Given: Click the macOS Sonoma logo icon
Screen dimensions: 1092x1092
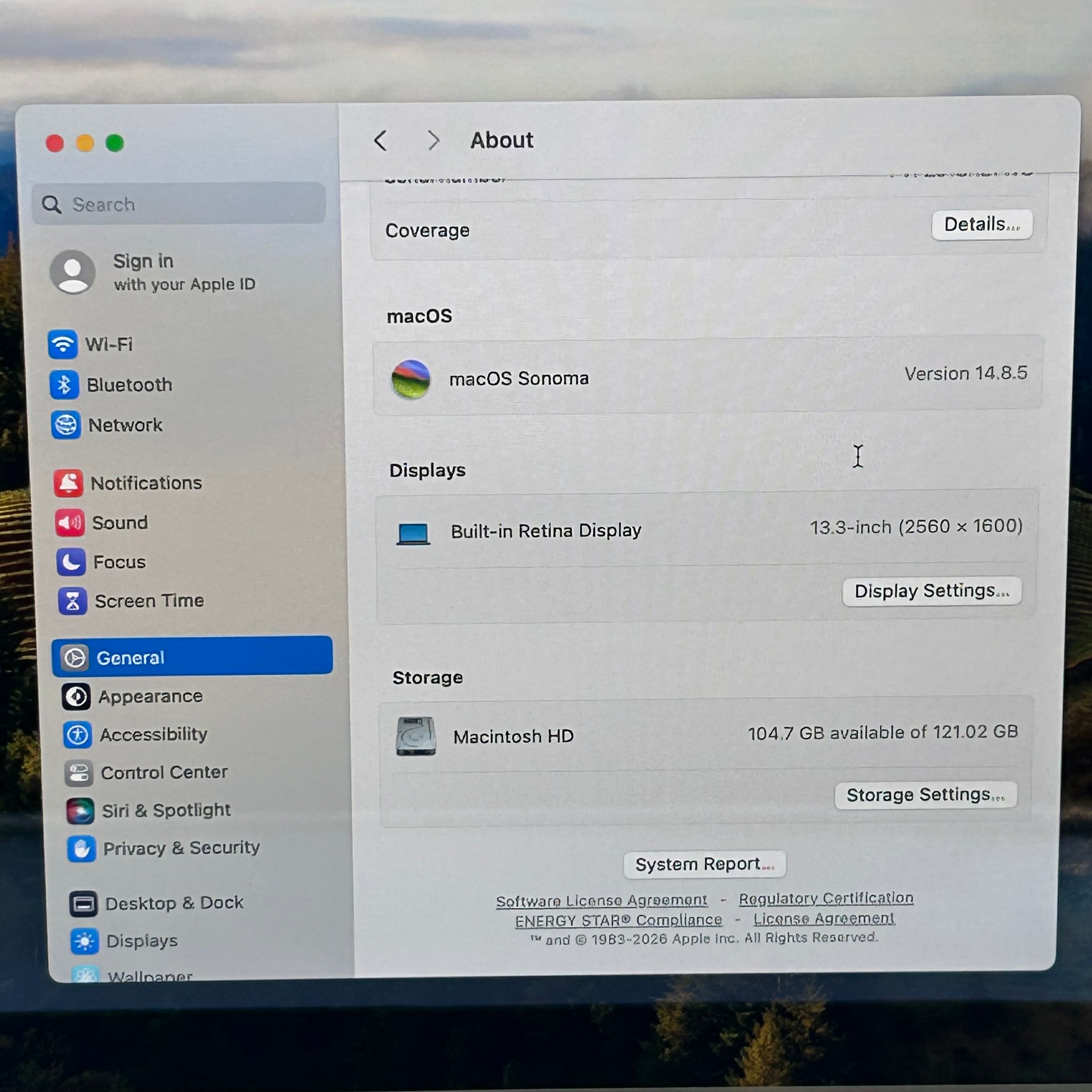Looking at the screenshot, I should click(x=411, y=379).
